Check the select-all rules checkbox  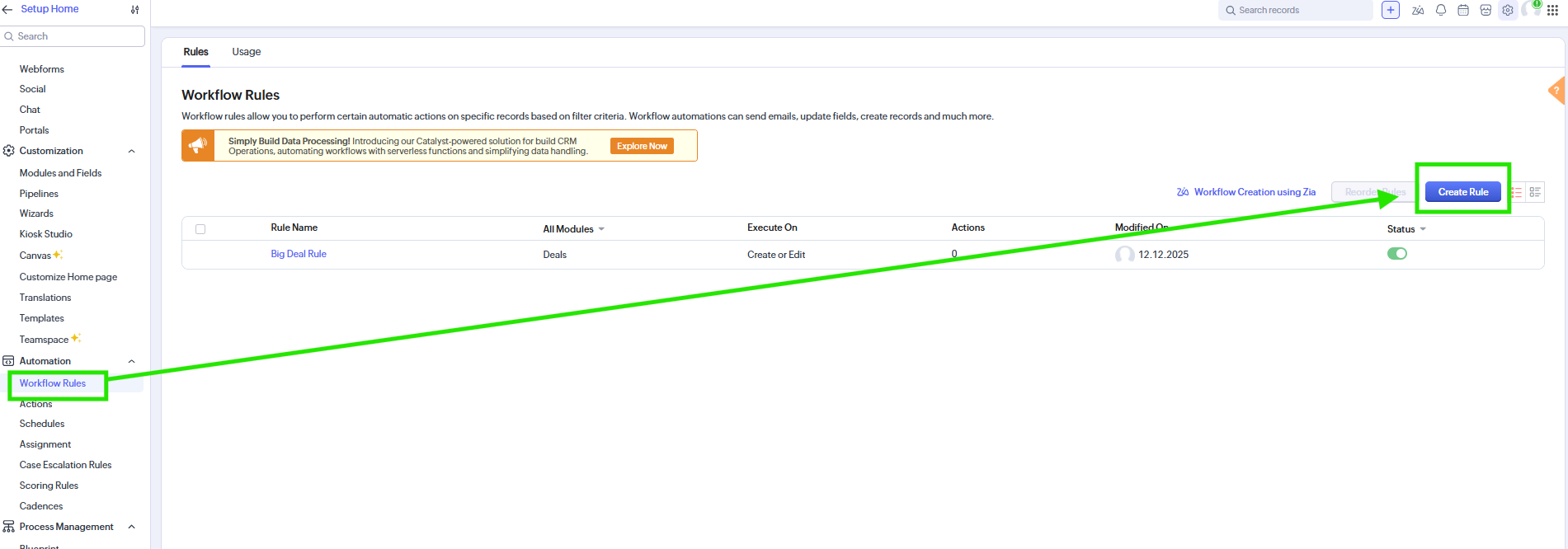pyautogui.click(x=200, y=229)
